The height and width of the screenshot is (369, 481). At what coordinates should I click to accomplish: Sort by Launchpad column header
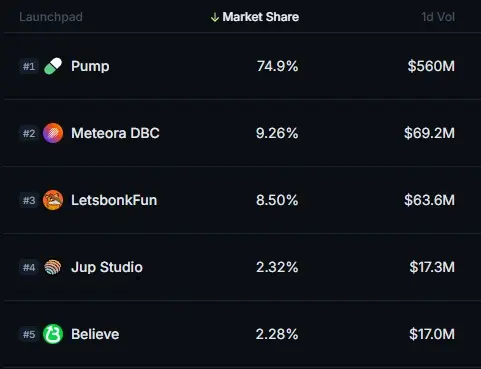coord(51,17)
